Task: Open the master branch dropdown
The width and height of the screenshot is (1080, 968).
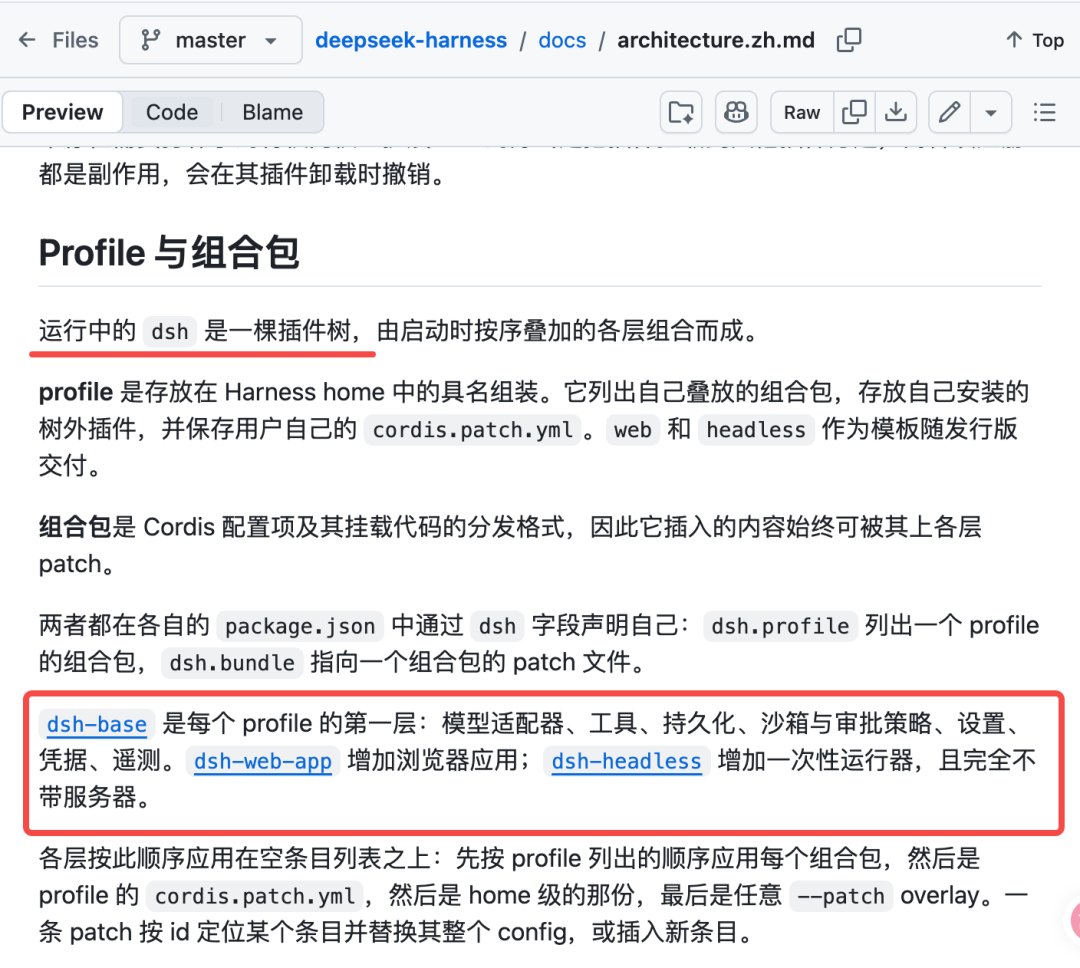Action: [210, 40]
